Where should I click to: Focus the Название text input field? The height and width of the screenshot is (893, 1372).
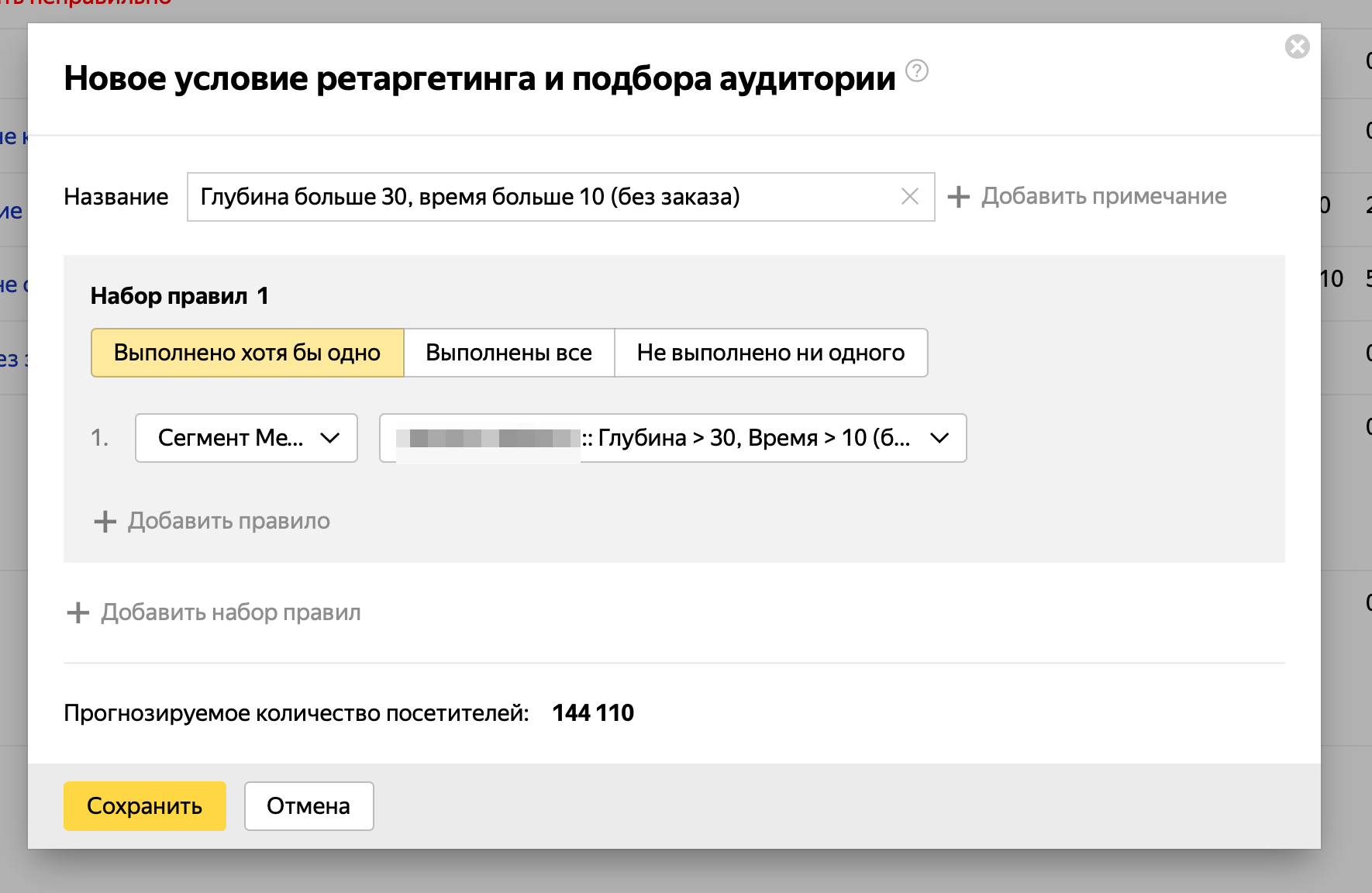coord(543,197)
